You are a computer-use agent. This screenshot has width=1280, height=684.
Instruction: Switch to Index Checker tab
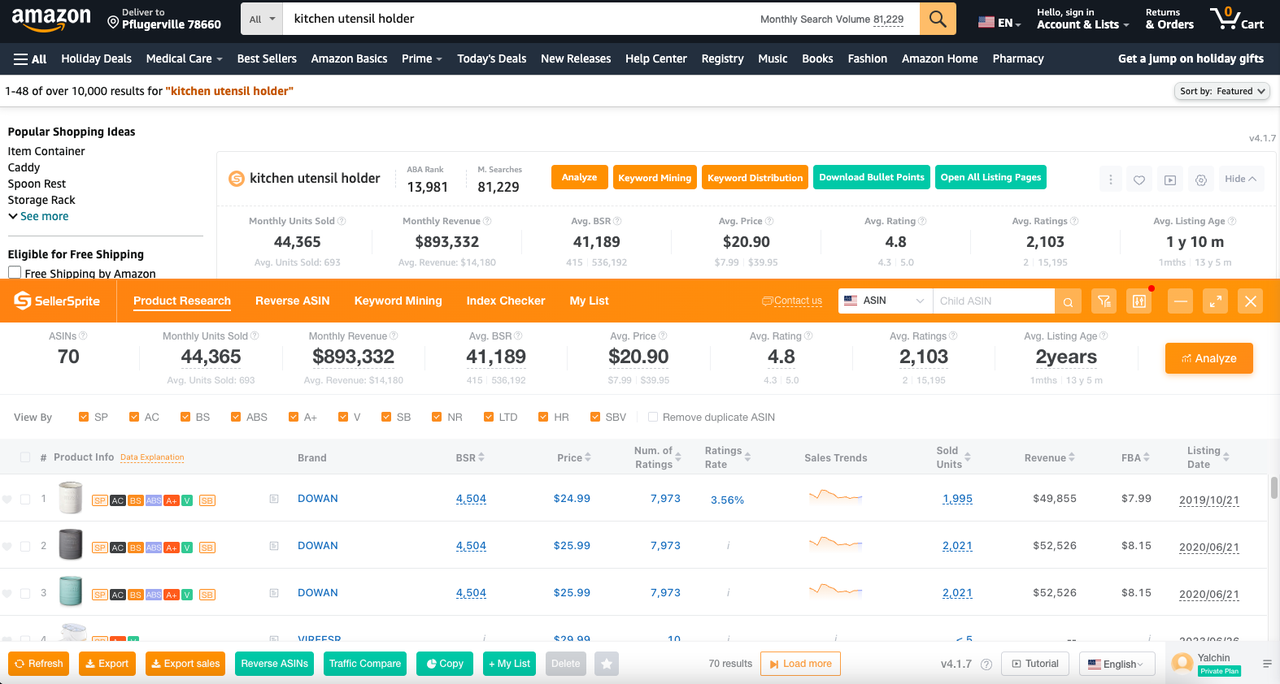(506, 301)
